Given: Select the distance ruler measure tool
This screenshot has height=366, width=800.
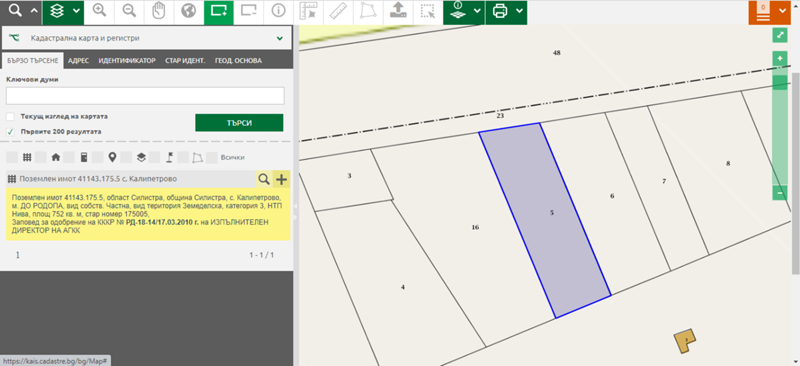Looking at the screenshot, I should coord(338,11).
